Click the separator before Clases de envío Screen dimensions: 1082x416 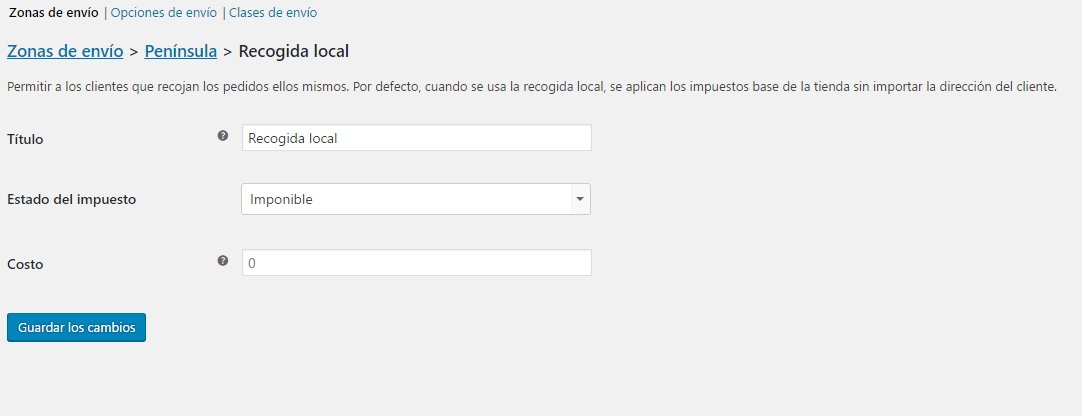(224, 12)
